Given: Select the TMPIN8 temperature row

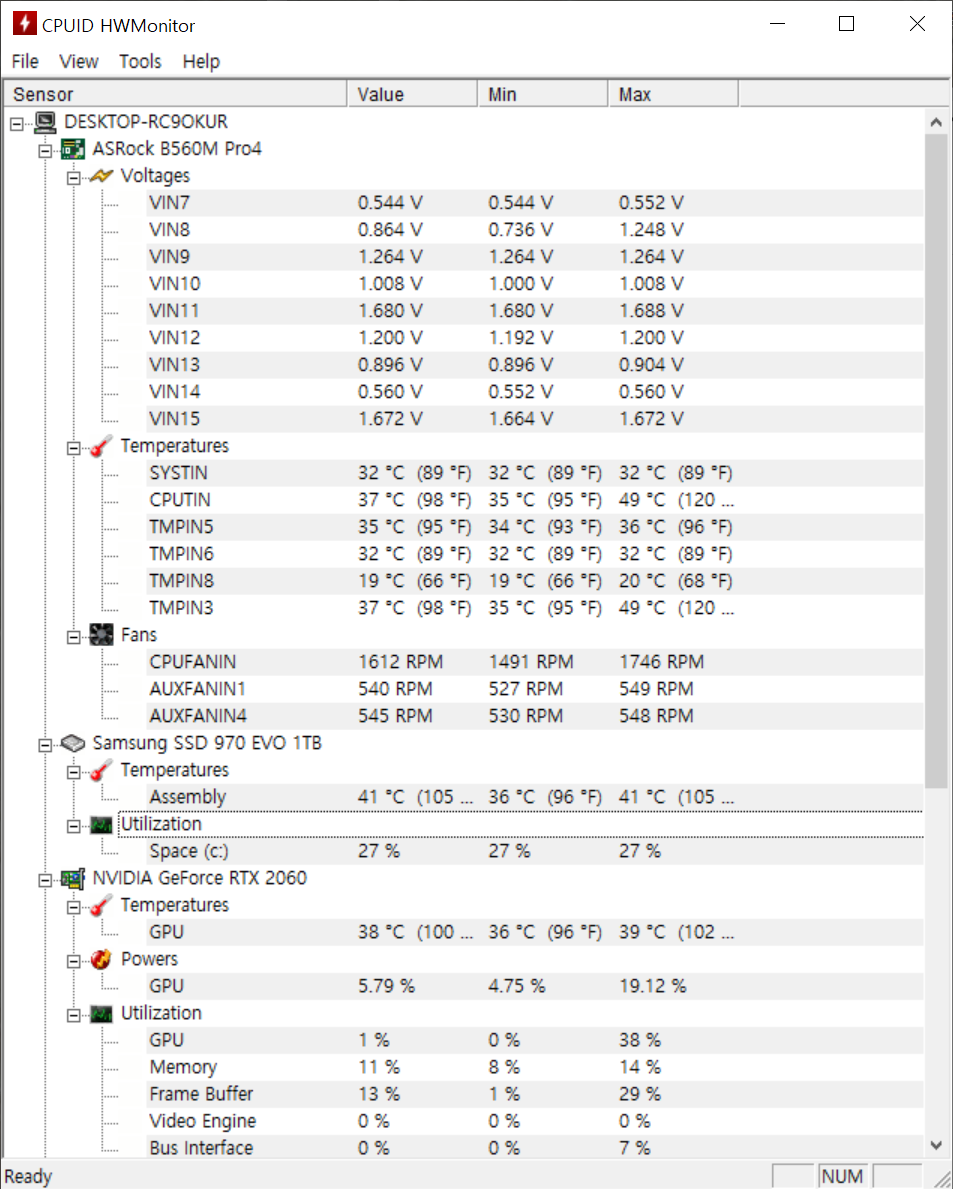Looking at the screenshot, I should coord(534,581).
